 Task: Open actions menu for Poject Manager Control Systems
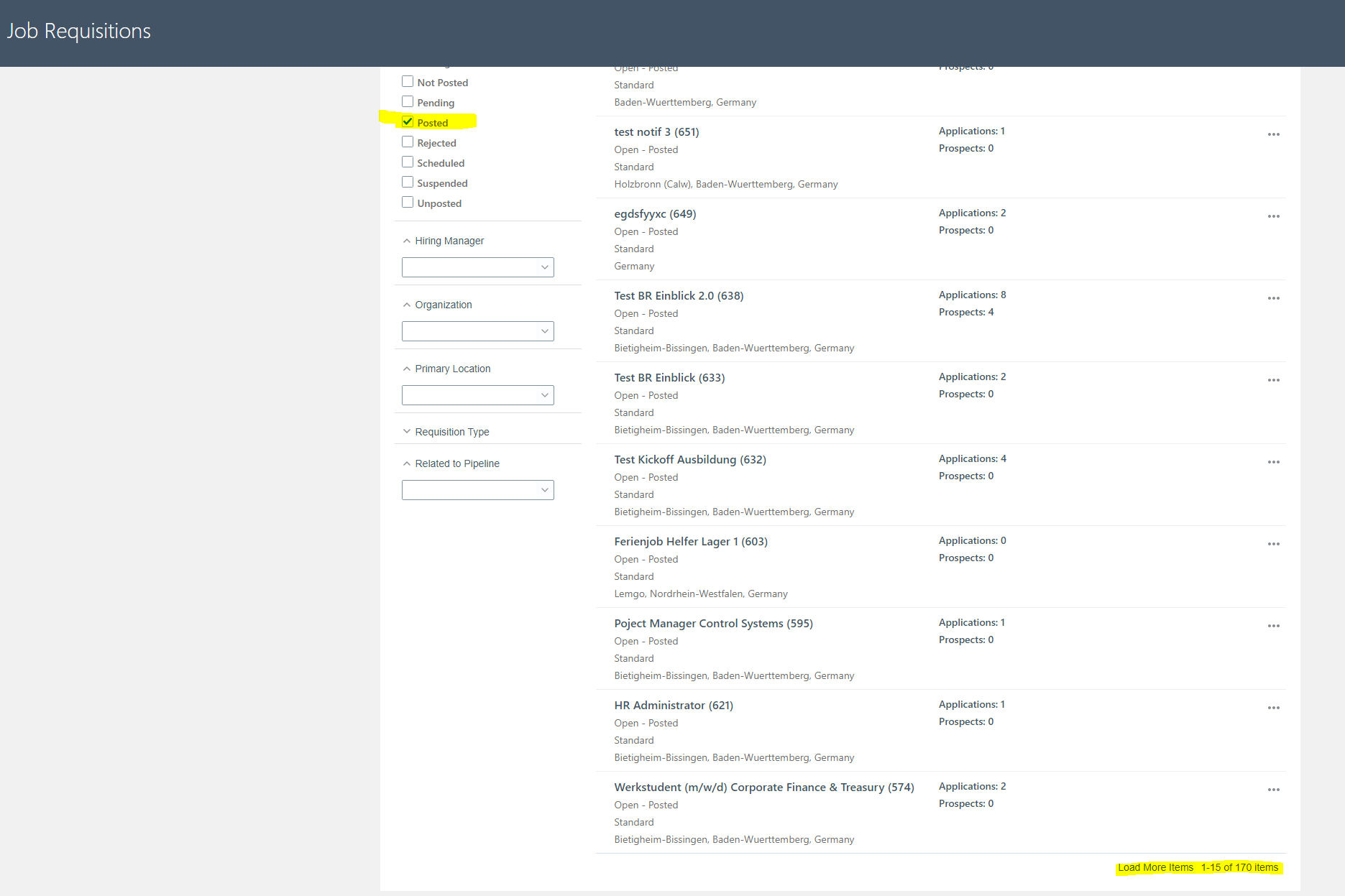pos(1273,626)
